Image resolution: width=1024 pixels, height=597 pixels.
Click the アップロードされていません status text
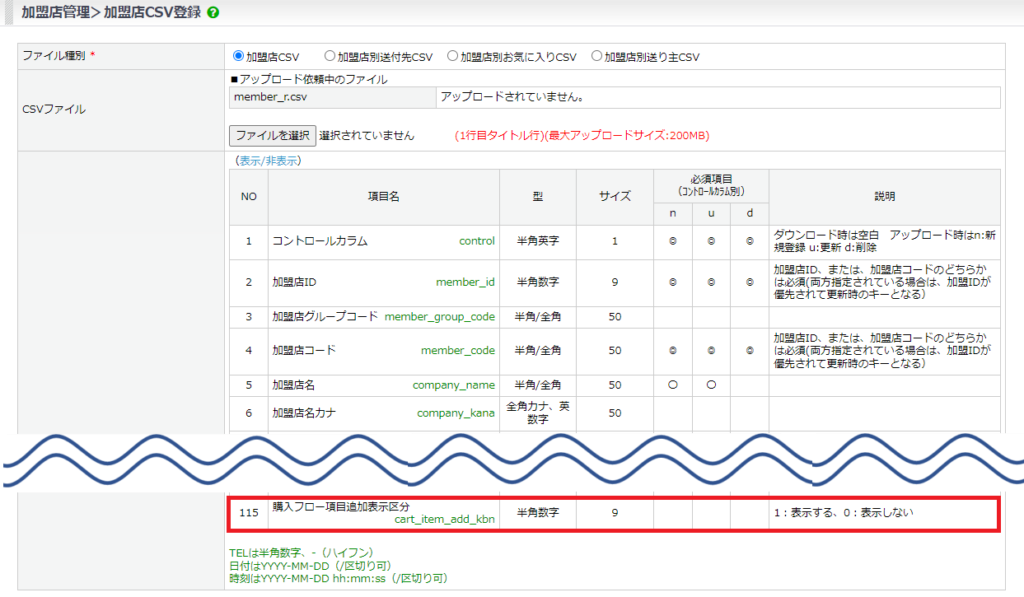[512, 98]
